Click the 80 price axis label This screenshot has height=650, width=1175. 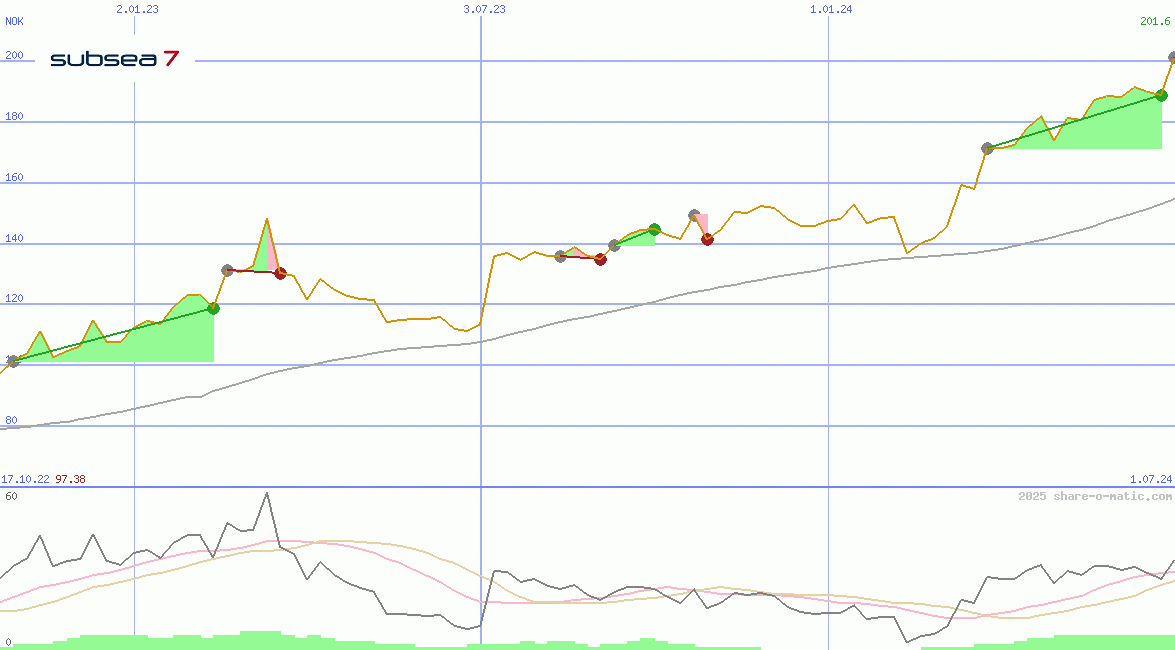pyautogui.click(x=11, y=420)
